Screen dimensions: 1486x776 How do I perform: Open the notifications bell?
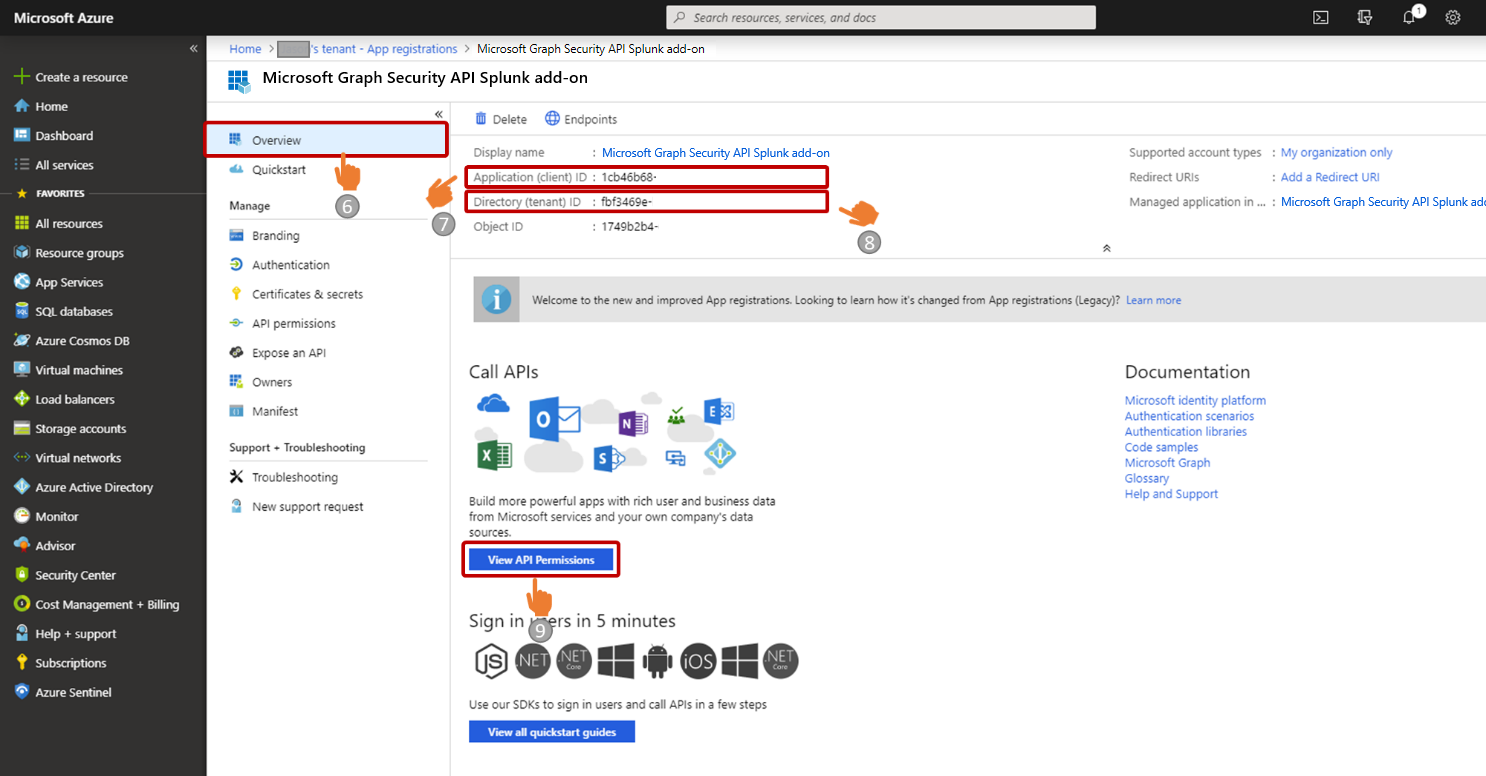pos(1409,17)
